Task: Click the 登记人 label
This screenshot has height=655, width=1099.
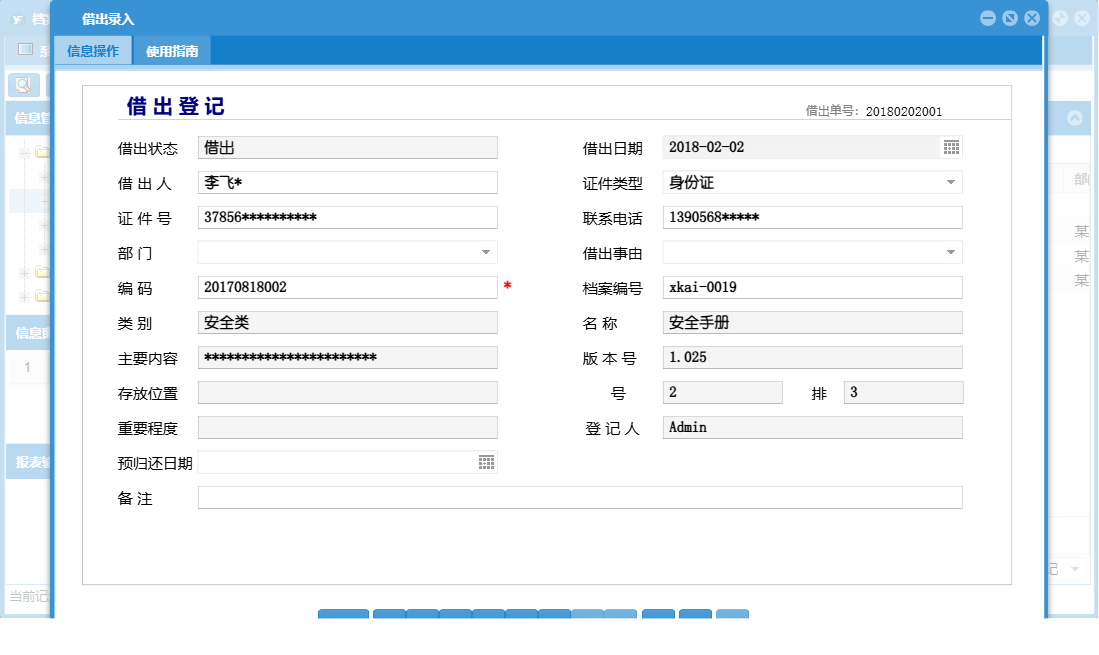Action: pyautogui.click(x=613, y=429)
